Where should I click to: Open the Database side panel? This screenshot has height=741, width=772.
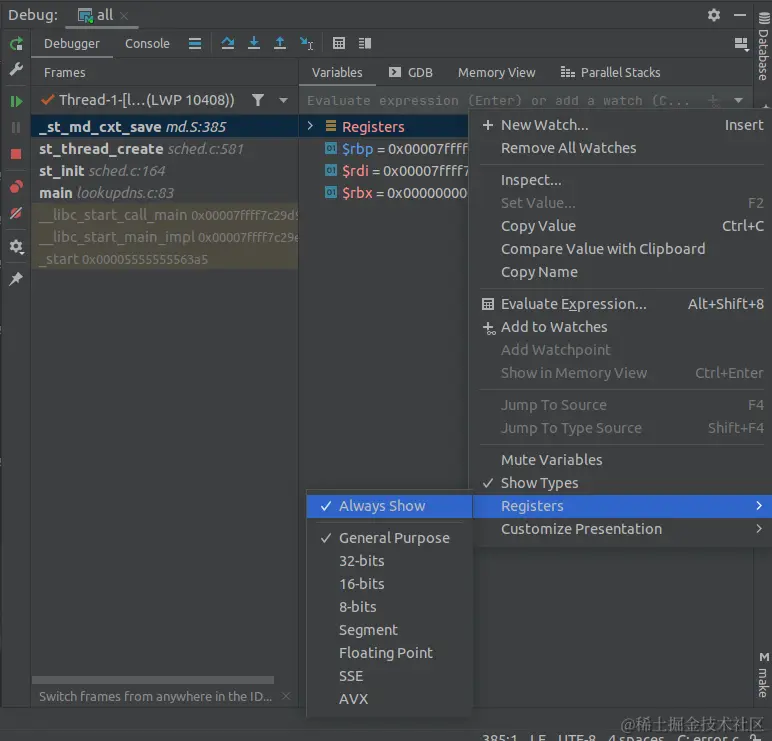click(763, 47)
